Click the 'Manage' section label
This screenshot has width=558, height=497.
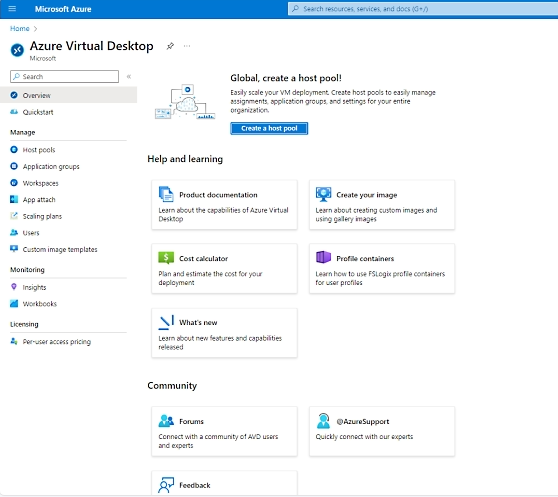tap(22, 132)
